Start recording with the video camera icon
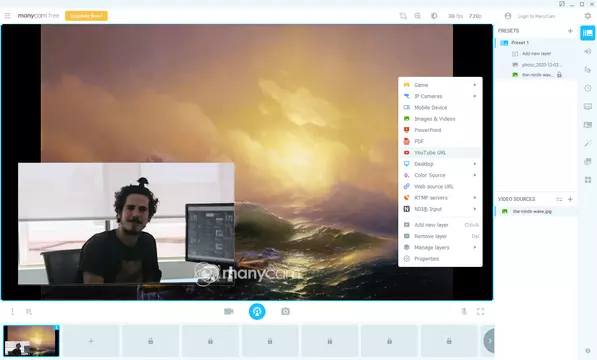 tap(228, 312)
